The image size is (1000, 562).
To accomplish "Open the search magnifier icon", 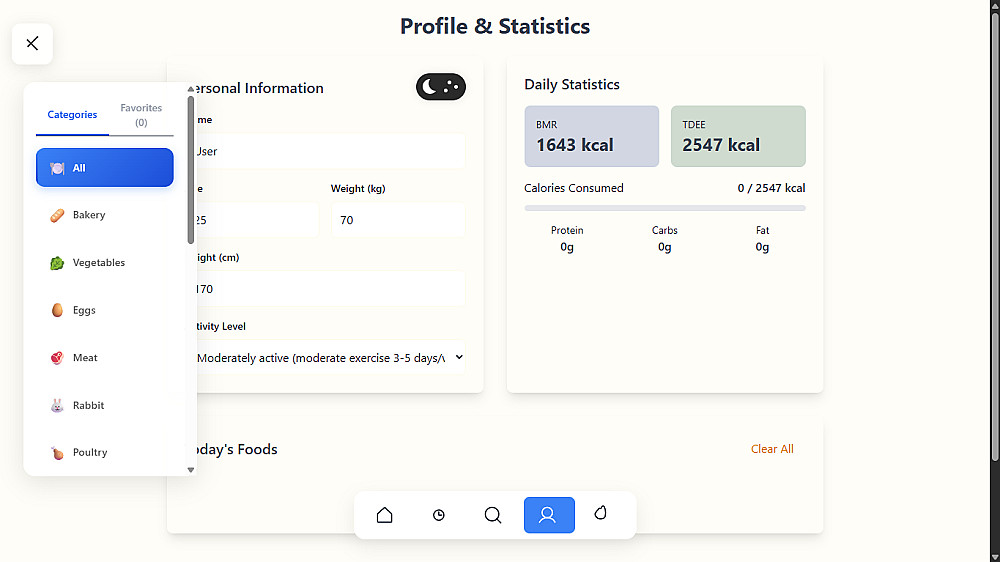I will point(493,515).
